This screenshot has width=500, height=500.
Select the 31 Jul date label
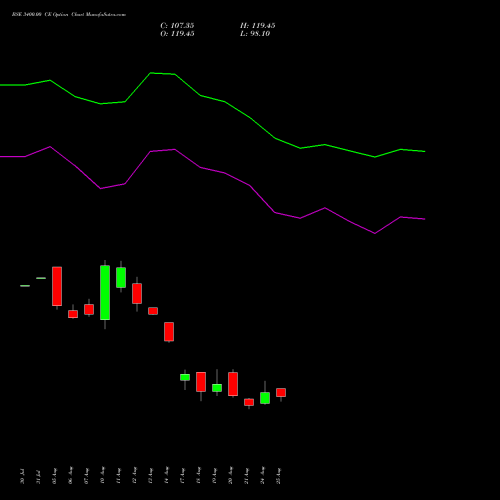[38, 476]
